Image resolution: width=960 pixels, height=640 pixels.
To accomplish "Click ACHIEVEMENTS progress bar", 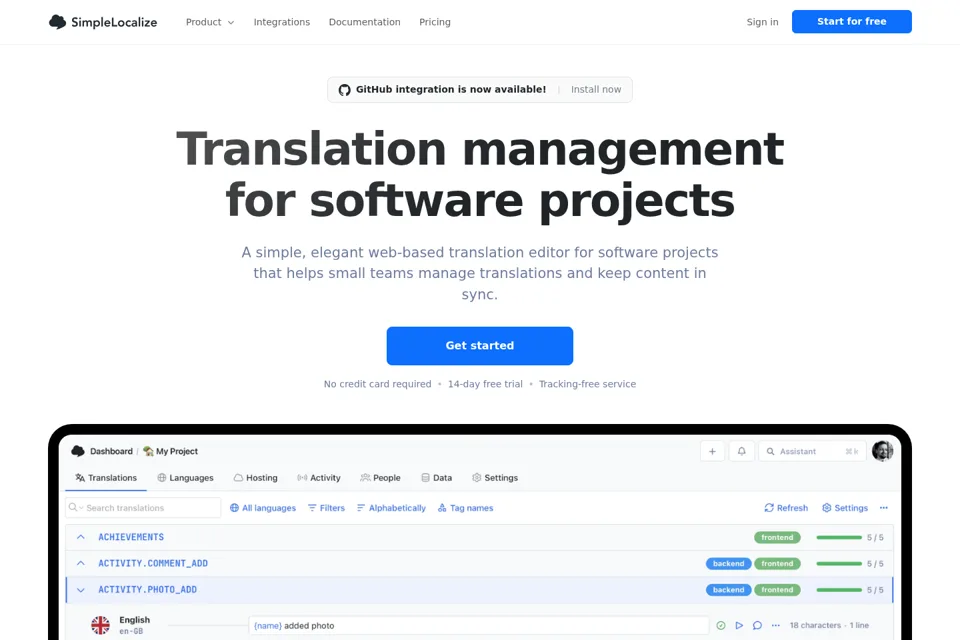I will 839,537.
